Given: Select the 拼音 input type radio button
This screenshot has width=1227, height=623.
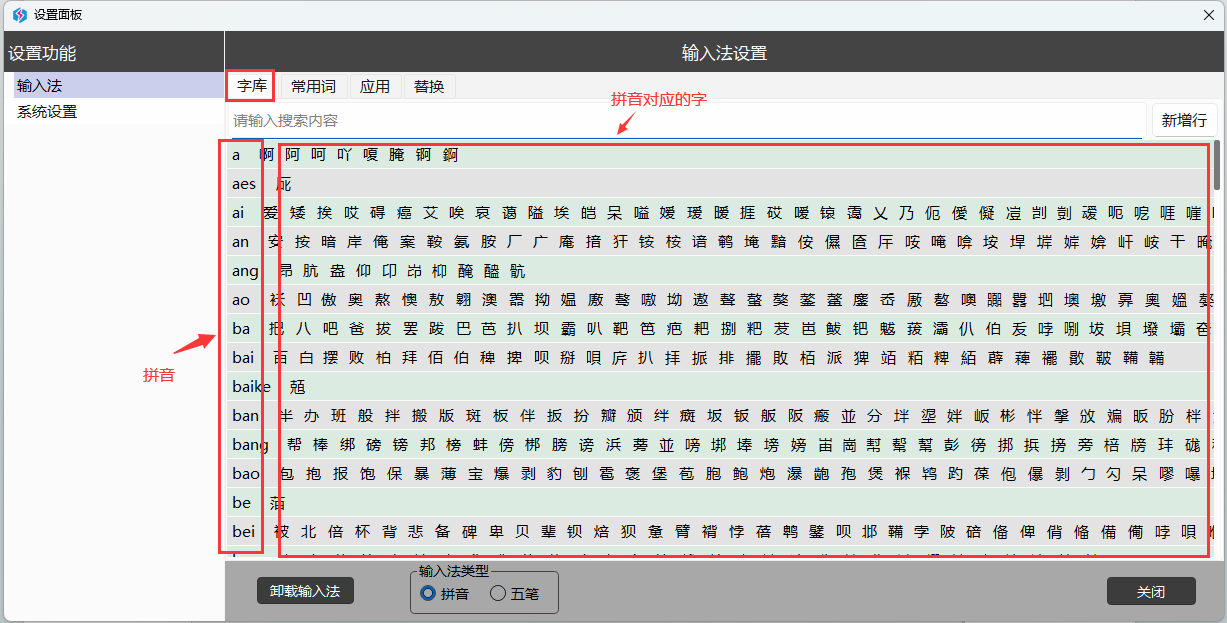Looking at the screenshot, I should pyautogui.click(x=428, y=593).
